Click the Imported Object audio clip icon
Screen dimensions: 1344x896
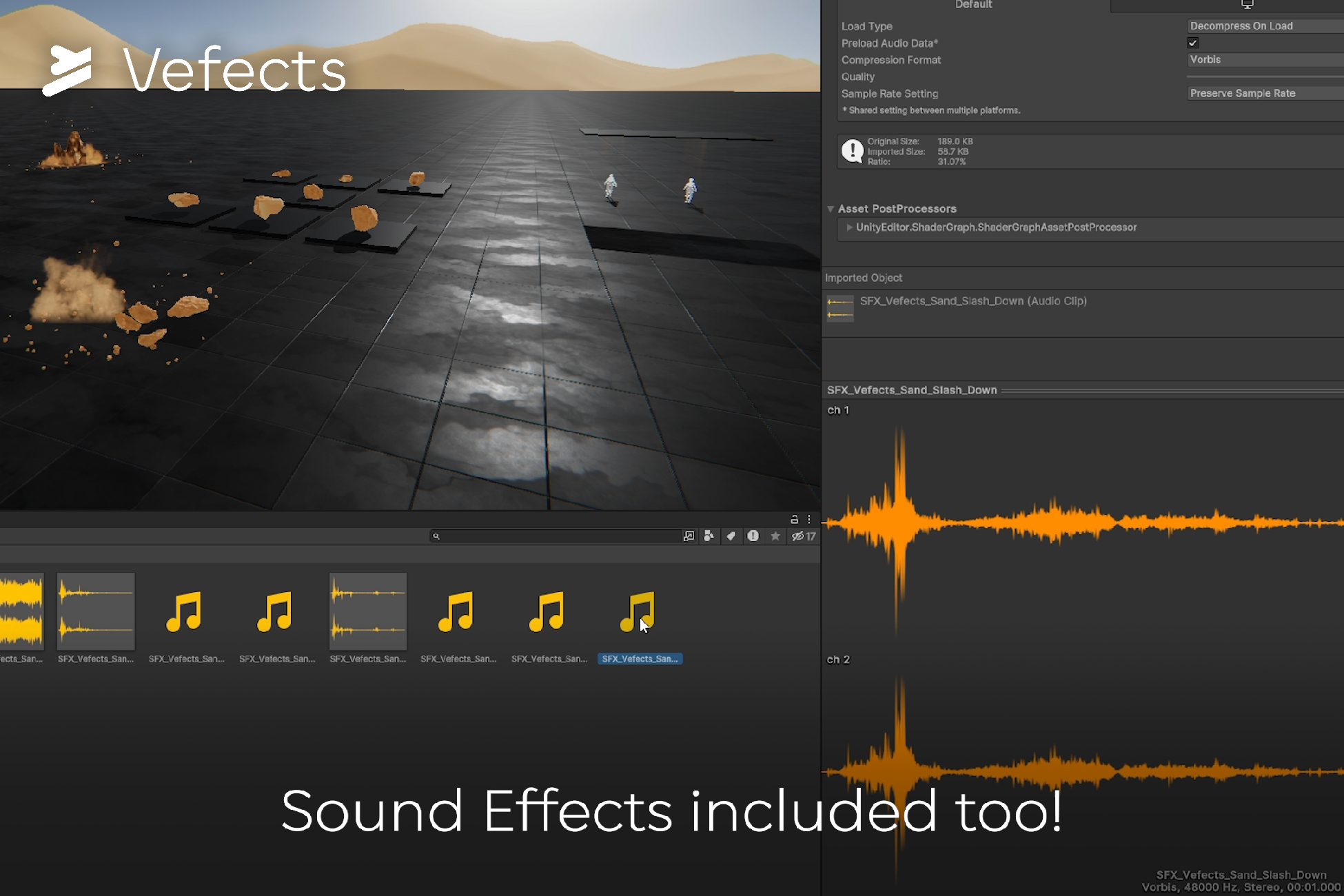pyautogui.click(x=840, y=308)
